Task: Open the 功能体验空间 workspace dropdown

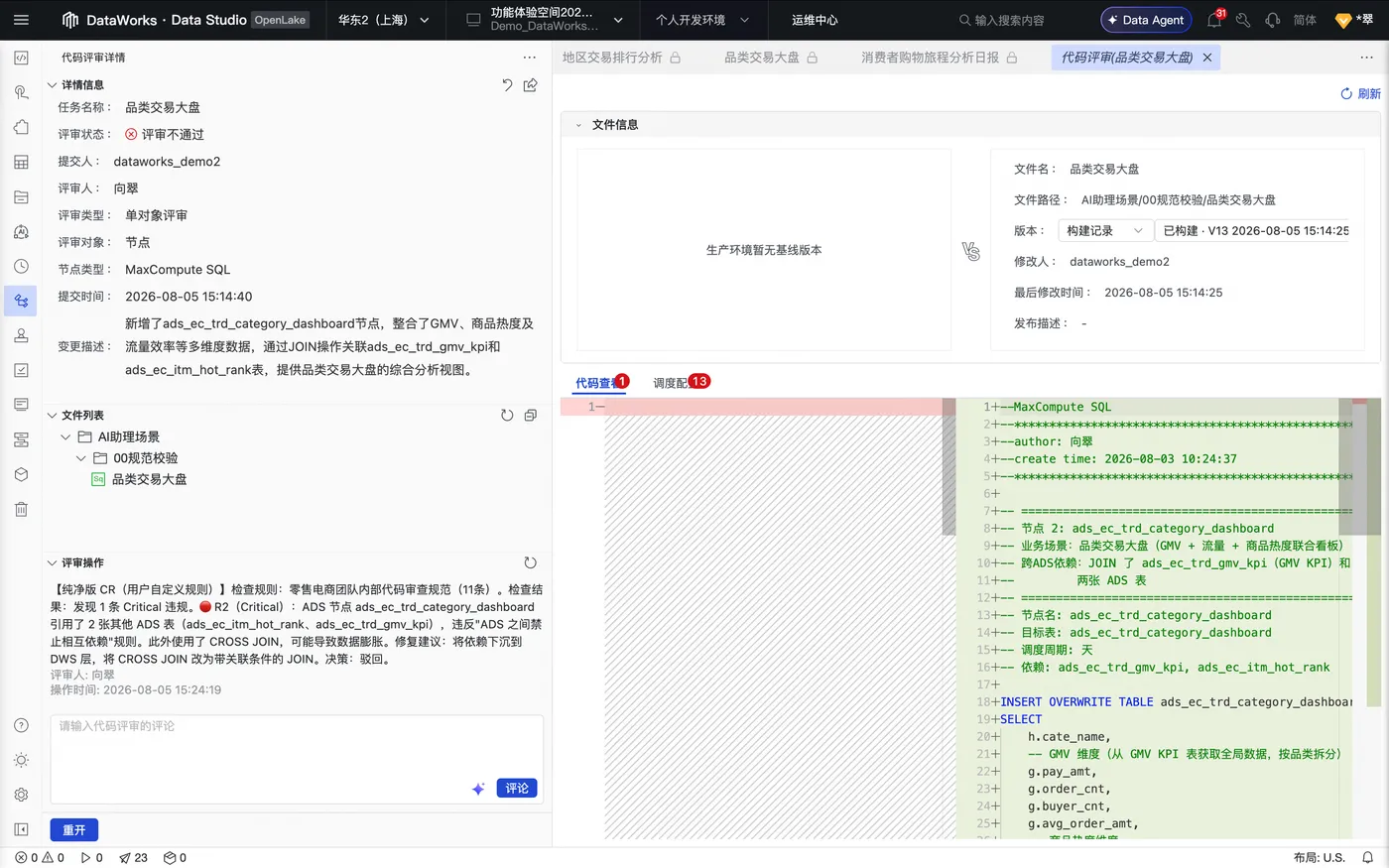Action: 545,20
